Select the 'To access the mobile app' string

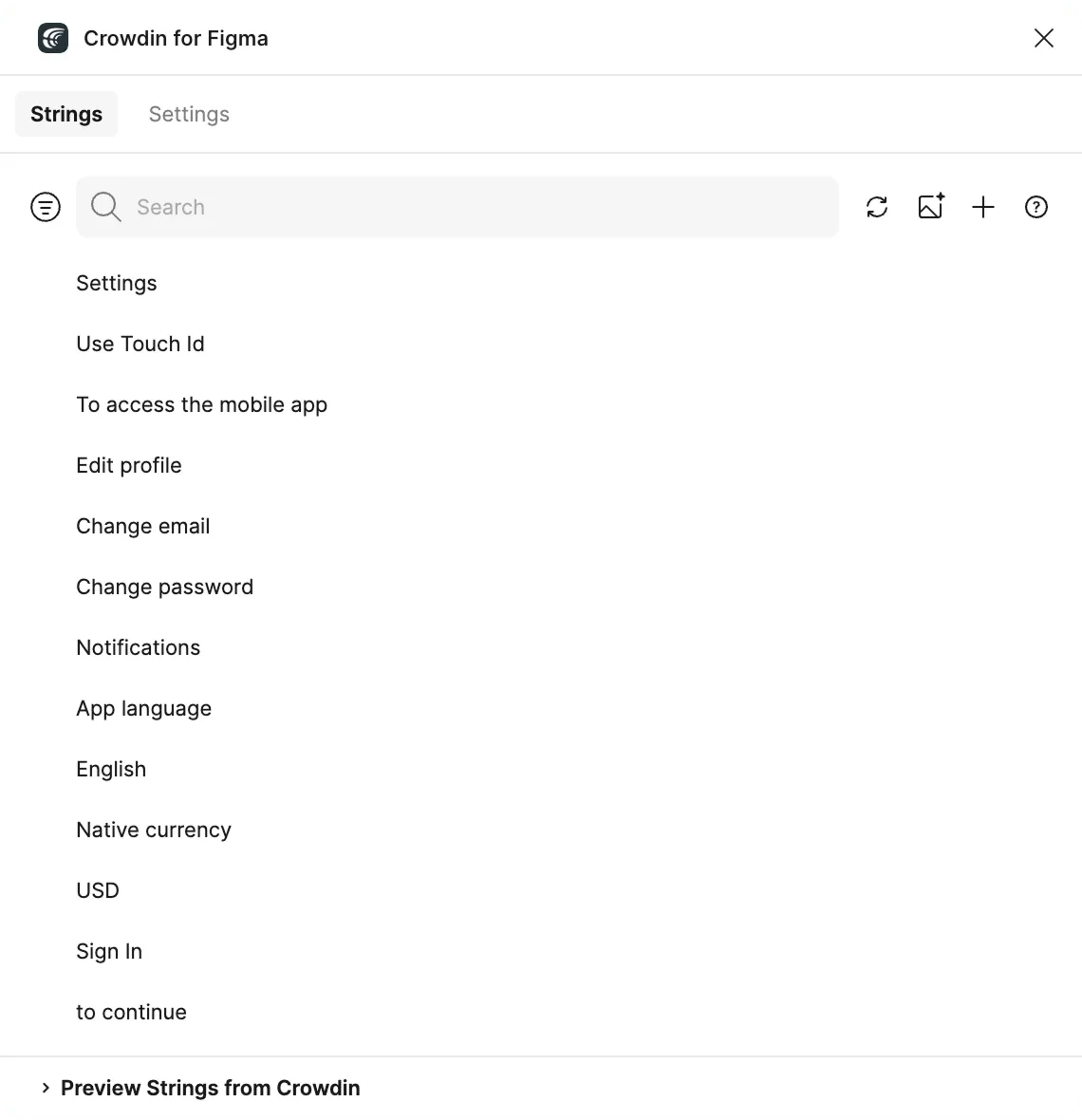(x=201, y=404)
